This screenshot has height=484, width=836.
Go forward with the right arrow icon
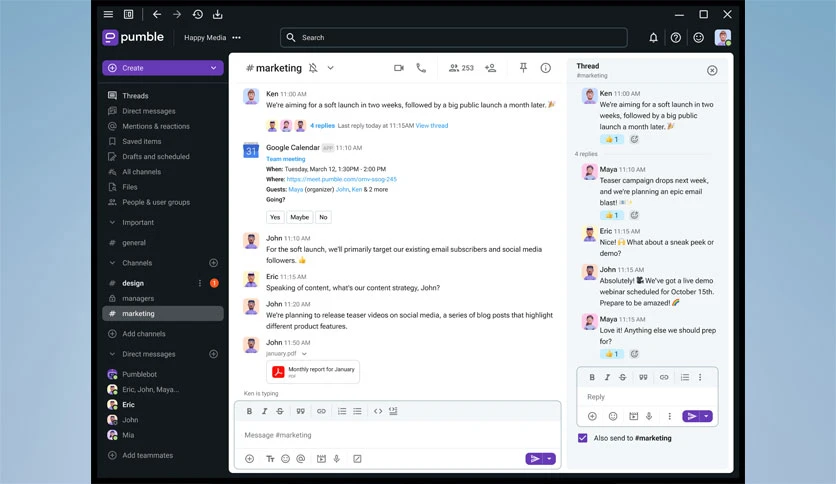pos(177,14)
